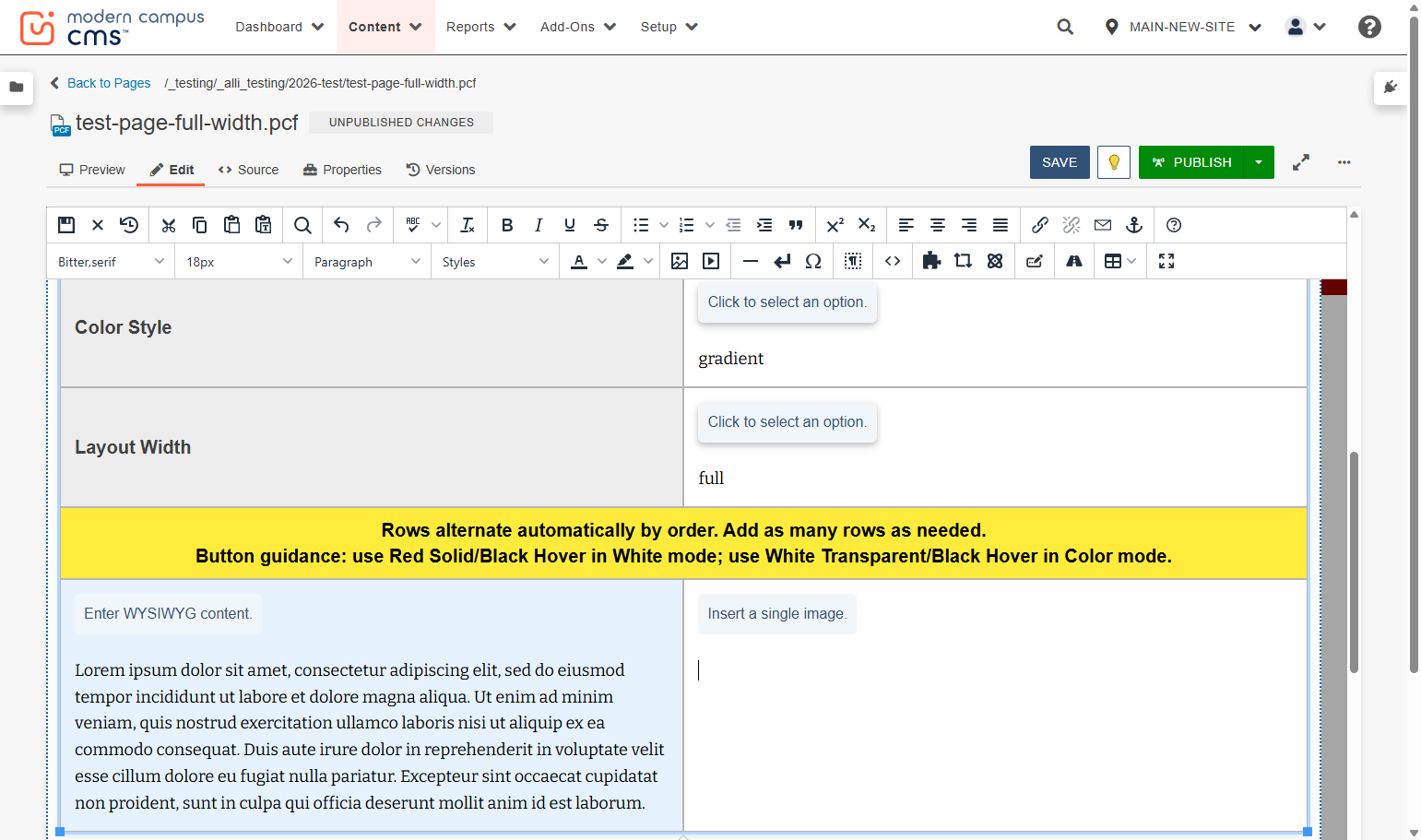Expand the Publish options arrow
Image resolution: width=1421 pixels, height=840 pixels.
point(1259,162)
